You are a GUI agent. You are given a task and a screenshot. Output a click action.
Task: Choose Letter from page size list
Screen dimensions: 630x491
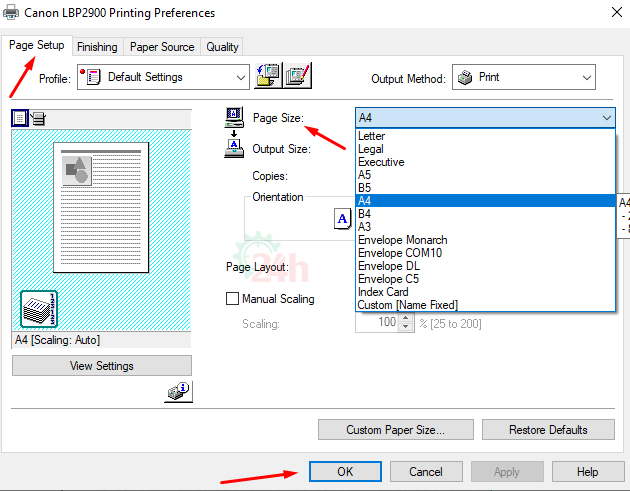click(x=485, y=136)
